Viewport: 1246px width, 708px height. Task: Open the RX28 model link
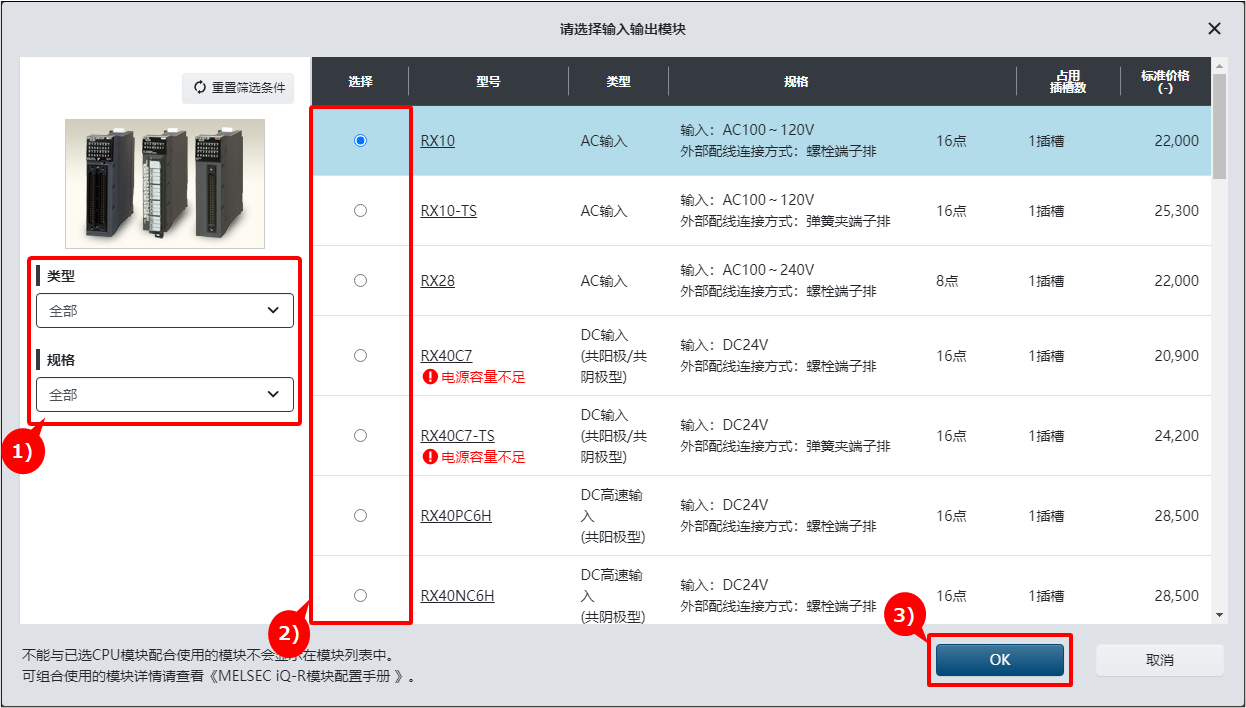pyautogui.click(x=437, y=281)
